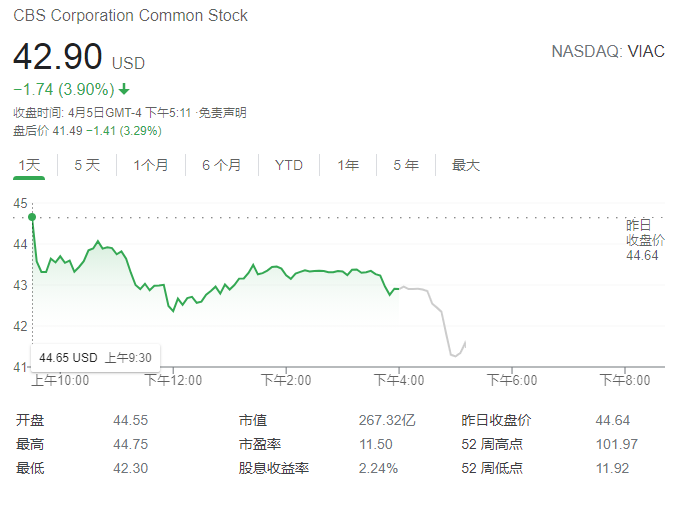This screenshot has width=679, height=509.
Task: Open the 免责声明 disclaimer link
Action: (x=223, y=113)
